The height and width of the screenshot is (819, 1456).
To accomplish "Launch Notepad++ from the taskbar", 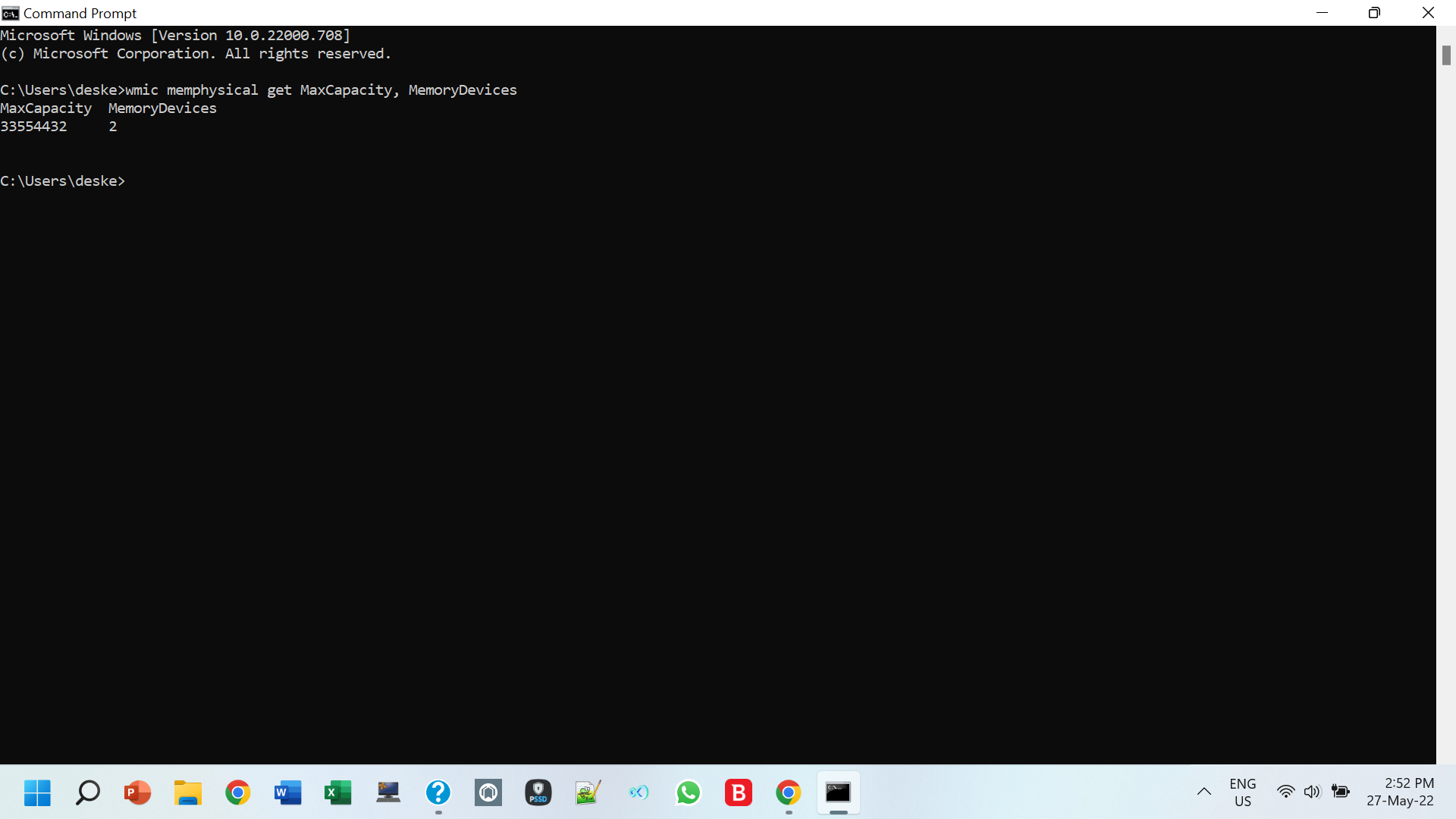I will coord(588,792).
